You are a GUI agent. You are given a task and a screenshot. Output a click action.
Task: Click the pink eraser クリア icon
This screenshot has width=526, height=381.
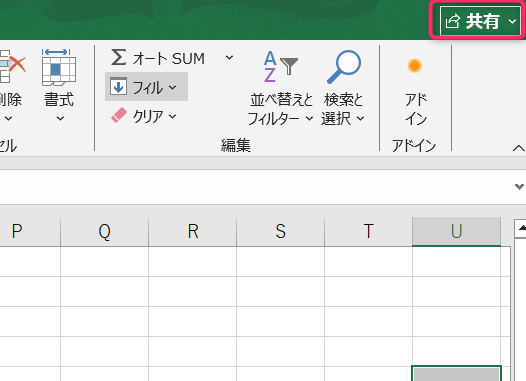tap(119, 116)
